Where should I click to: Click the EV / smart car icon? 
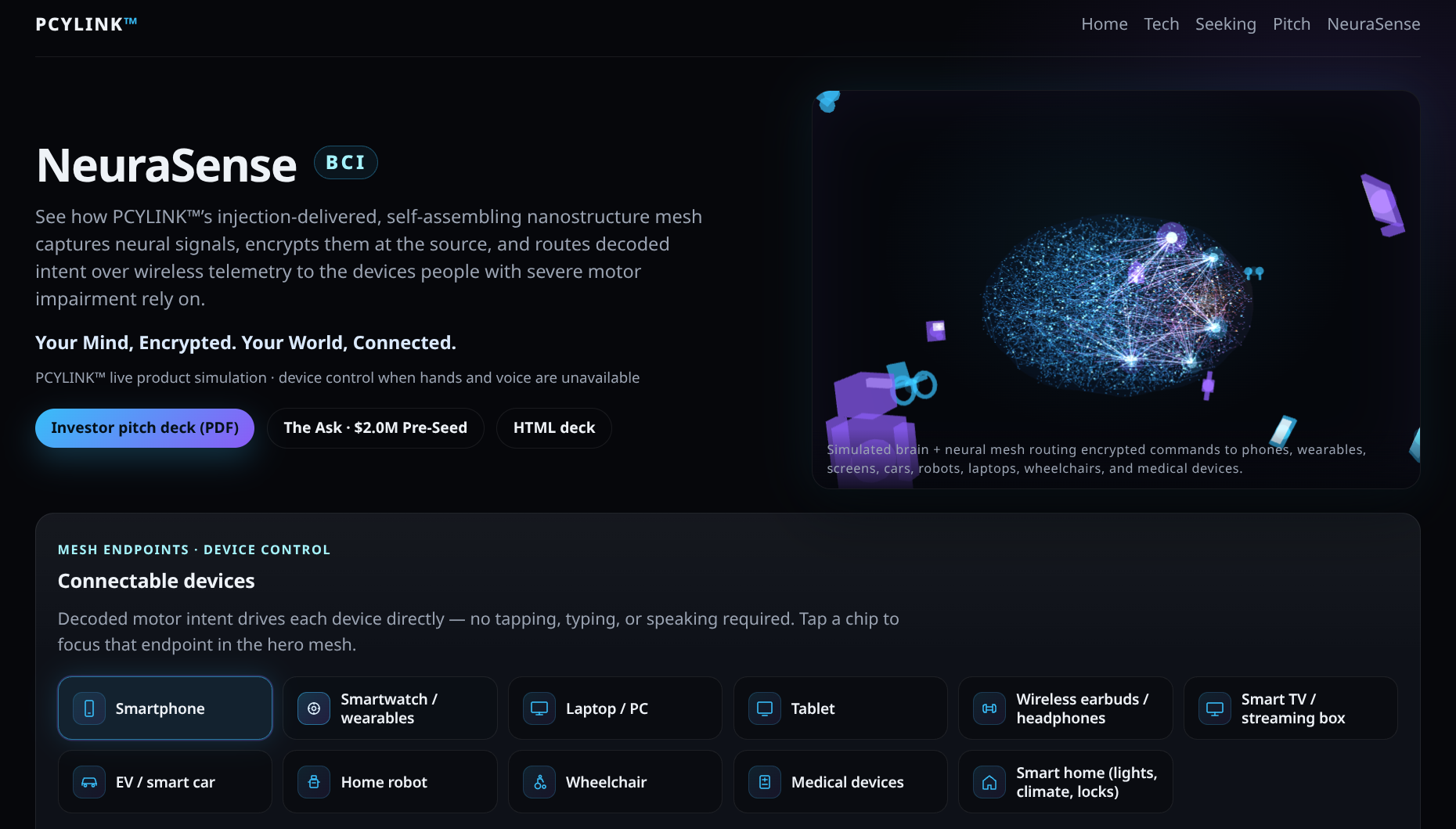tap(89, 782)
